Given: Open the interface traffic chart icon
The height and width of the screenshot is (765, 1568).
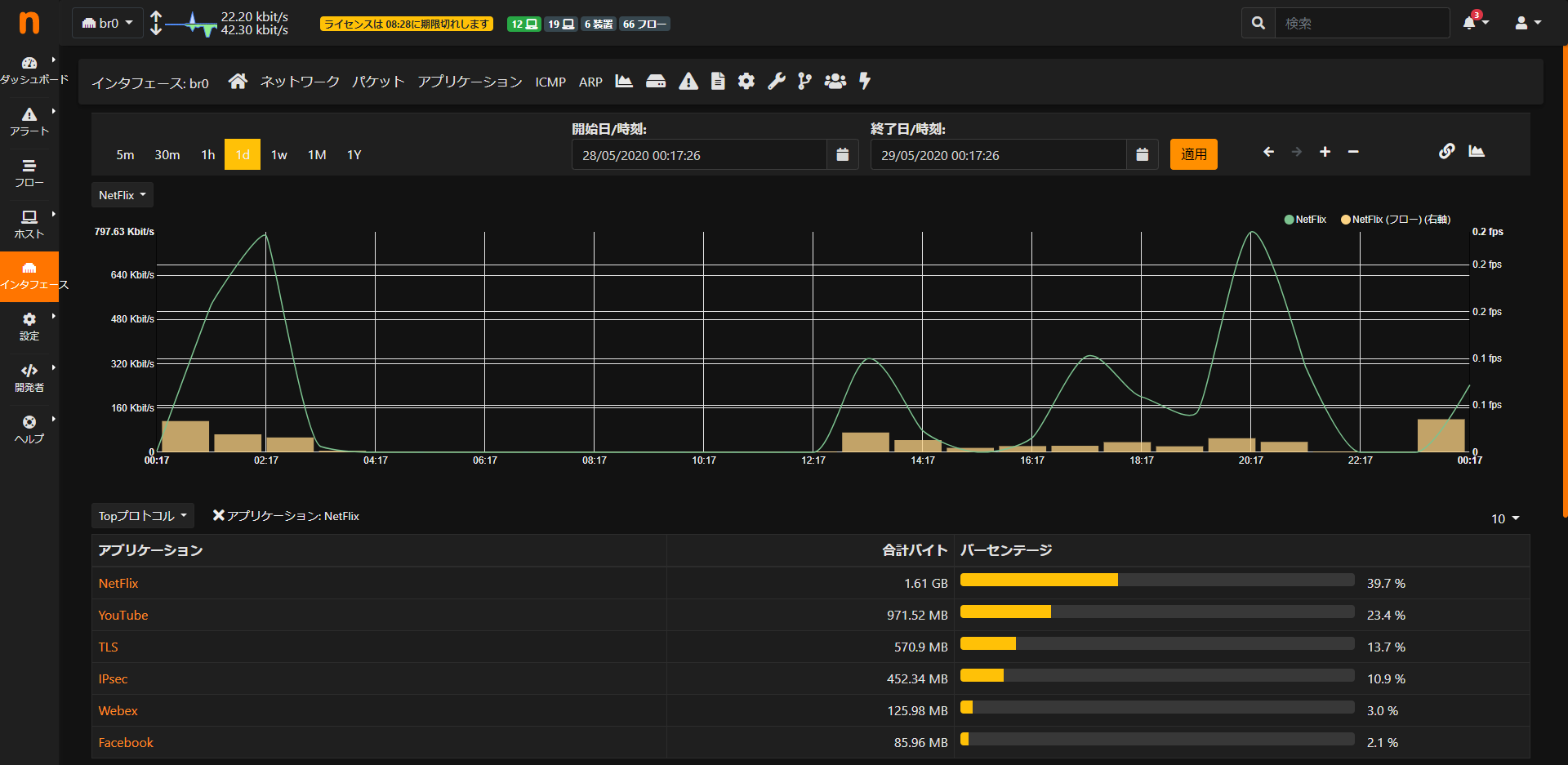Looking at the screenshot, I should 624,81.
